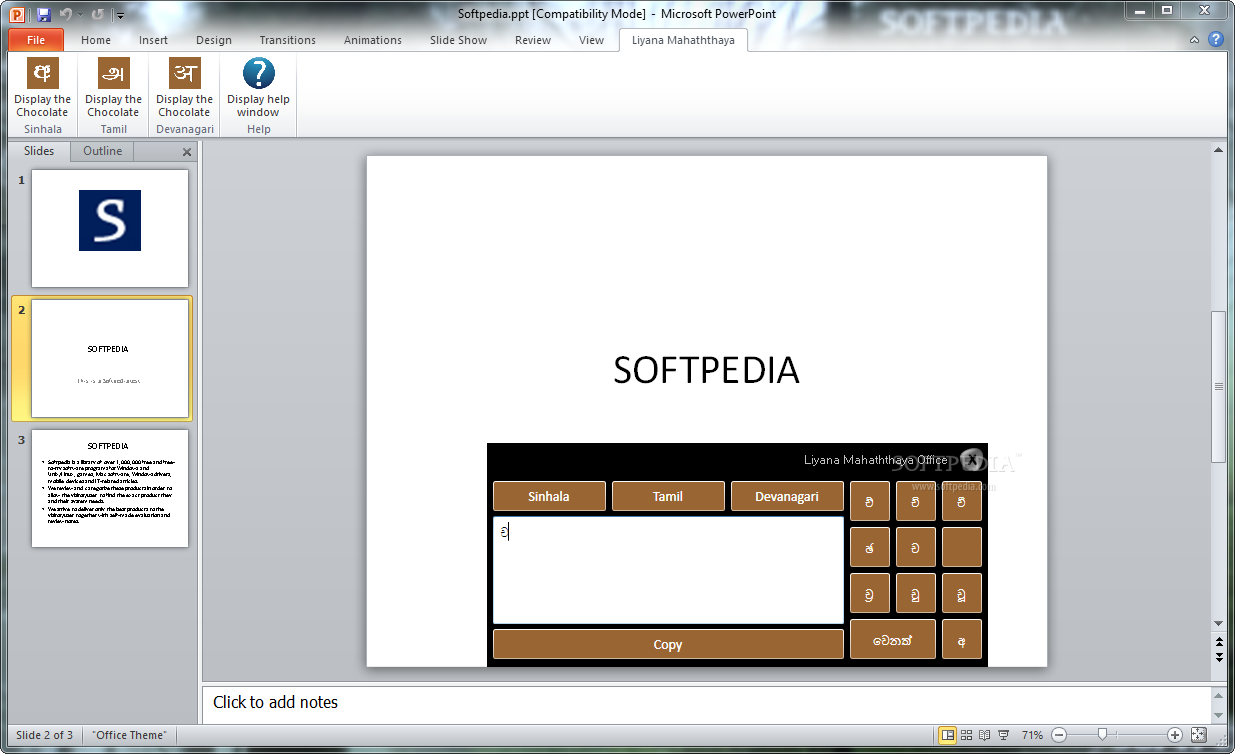The image size is (1235, 754).
Task: Click the වෙනත් key on keypad
Action: coord(893,639)
